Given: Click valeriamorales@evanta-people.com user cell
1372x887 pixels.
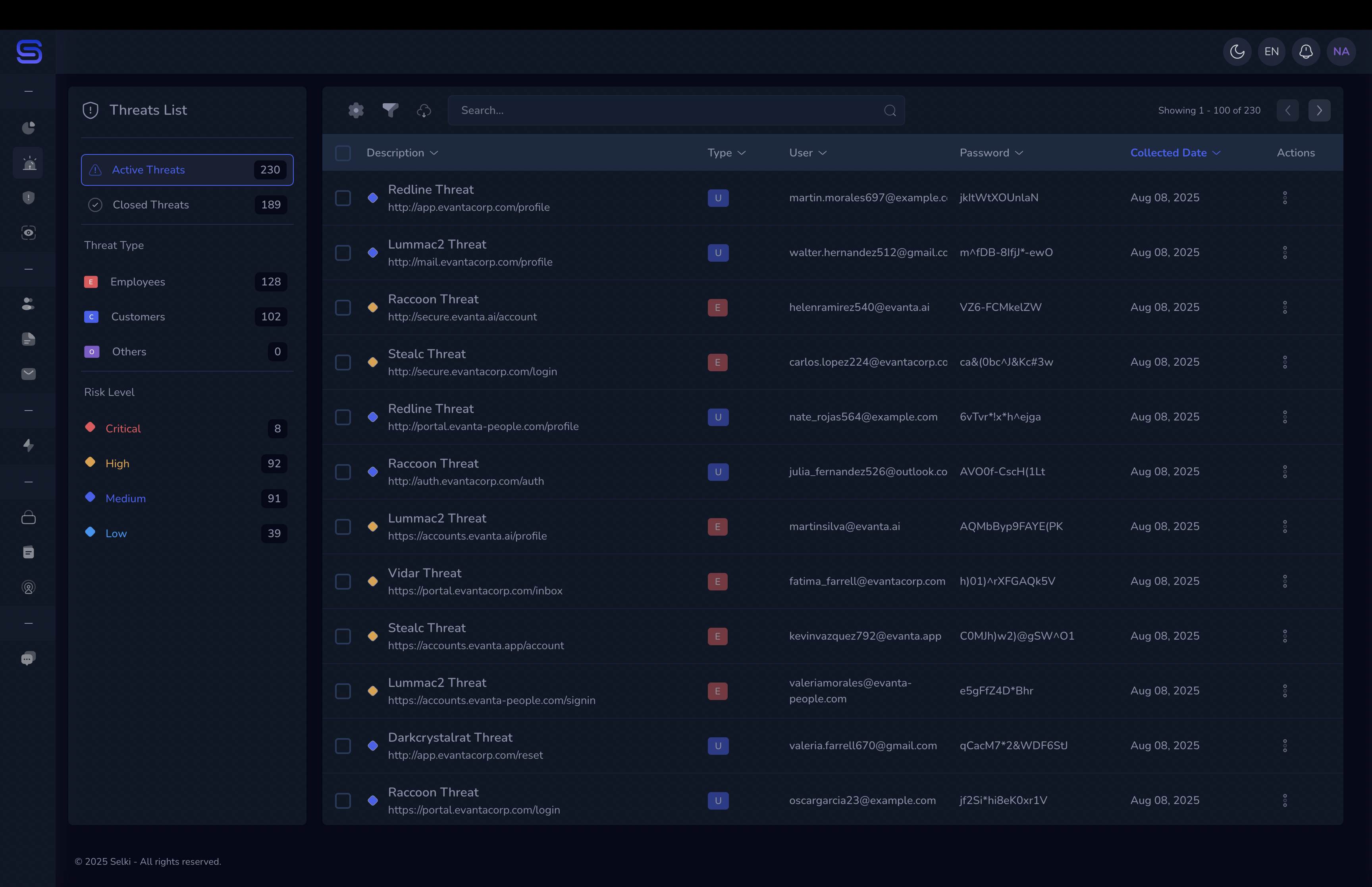Looking at the screenshot, I should [850, 690].
